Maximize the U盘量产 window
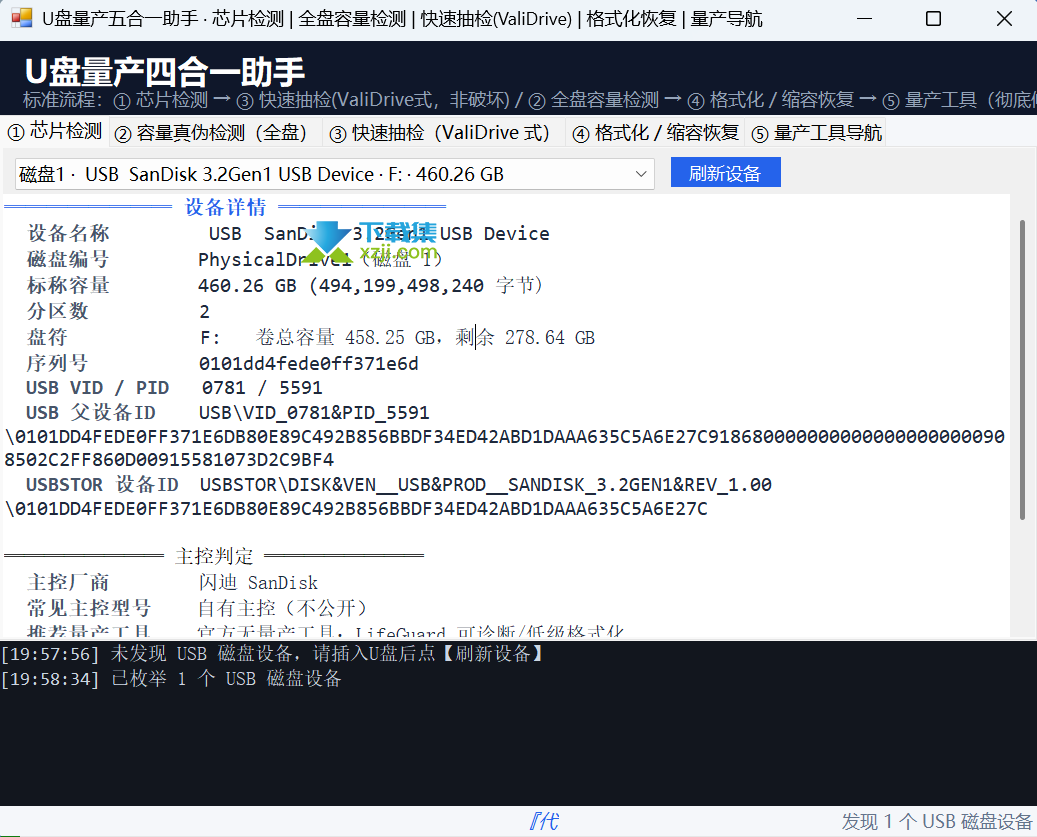 tap(933, 19)
